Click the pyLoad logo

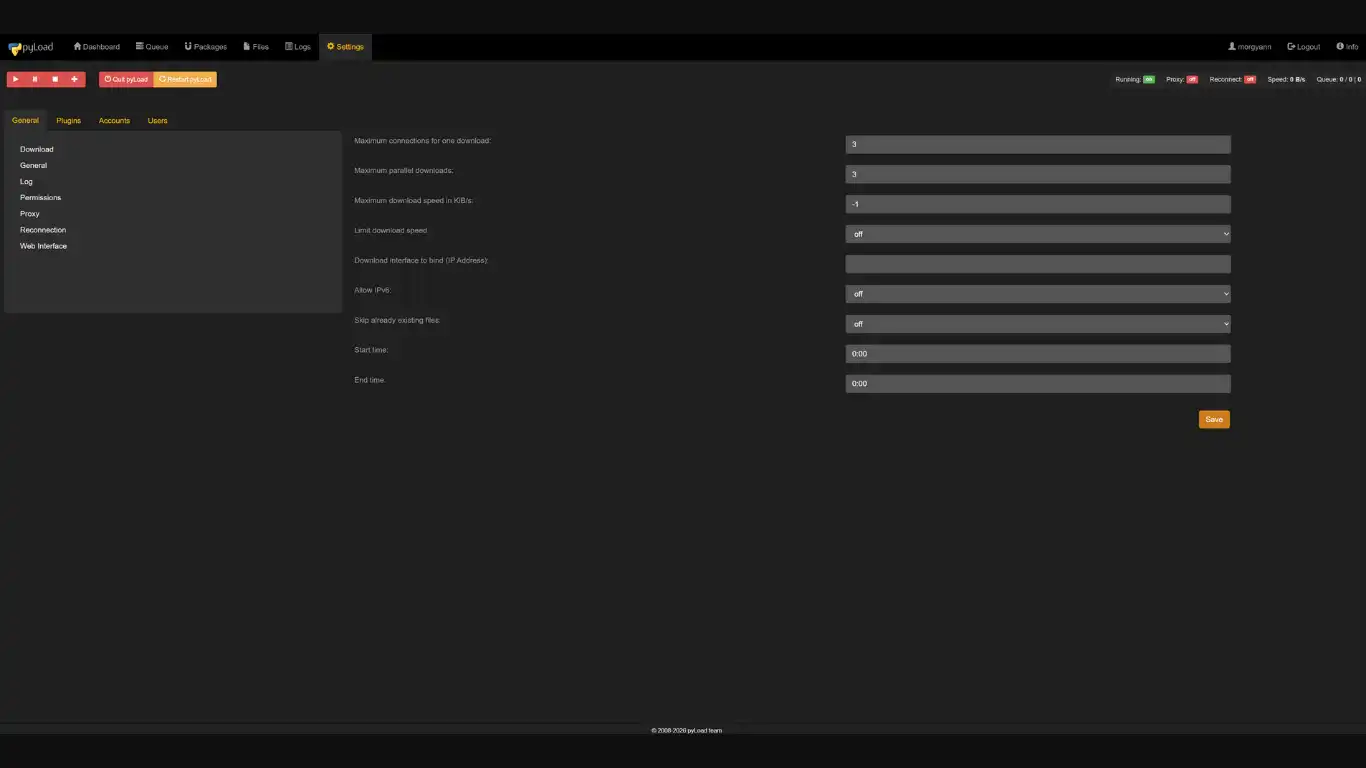point(31,47)
